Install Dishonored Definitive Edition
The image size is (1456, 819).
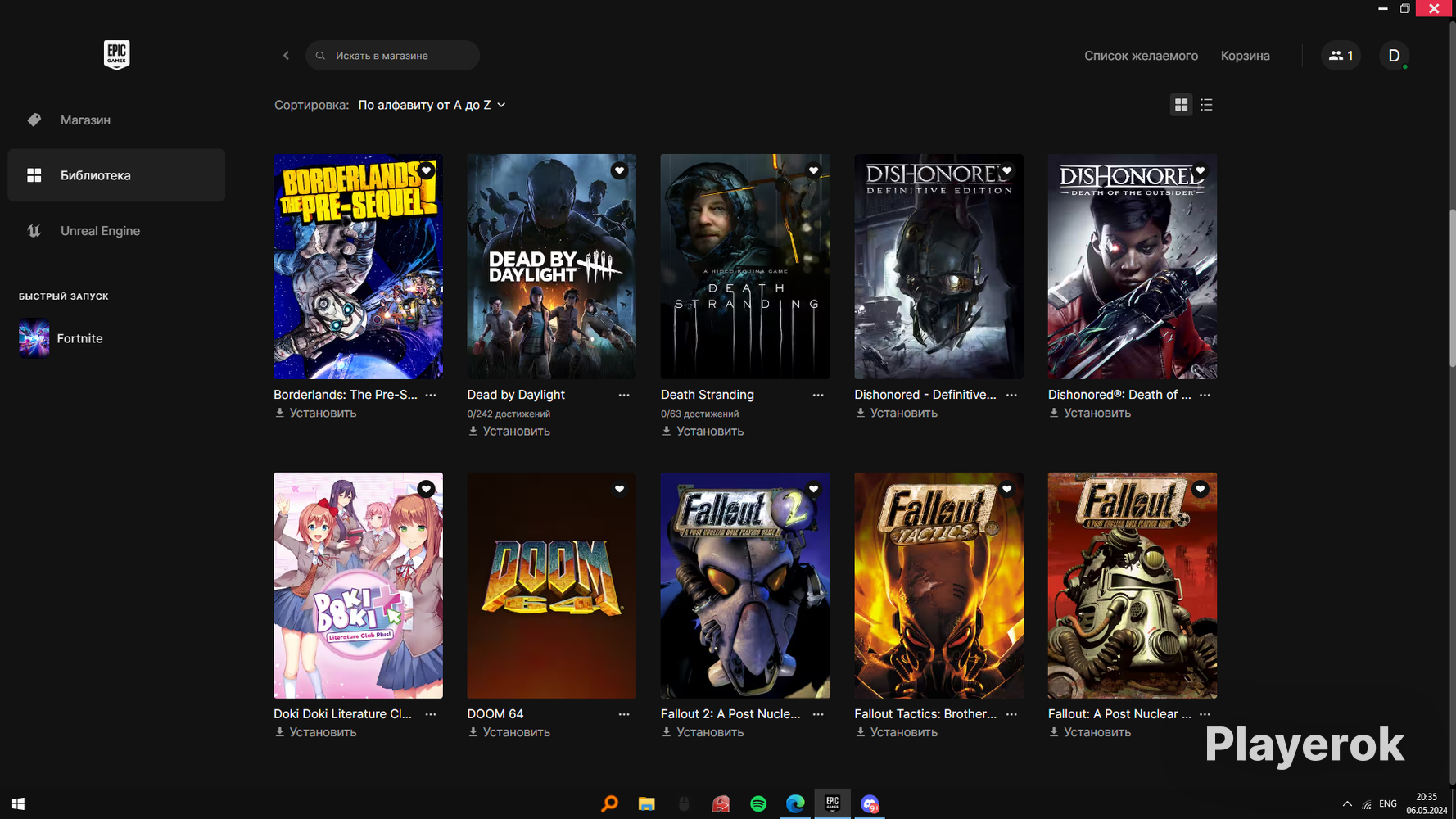(x=897, y=413)
